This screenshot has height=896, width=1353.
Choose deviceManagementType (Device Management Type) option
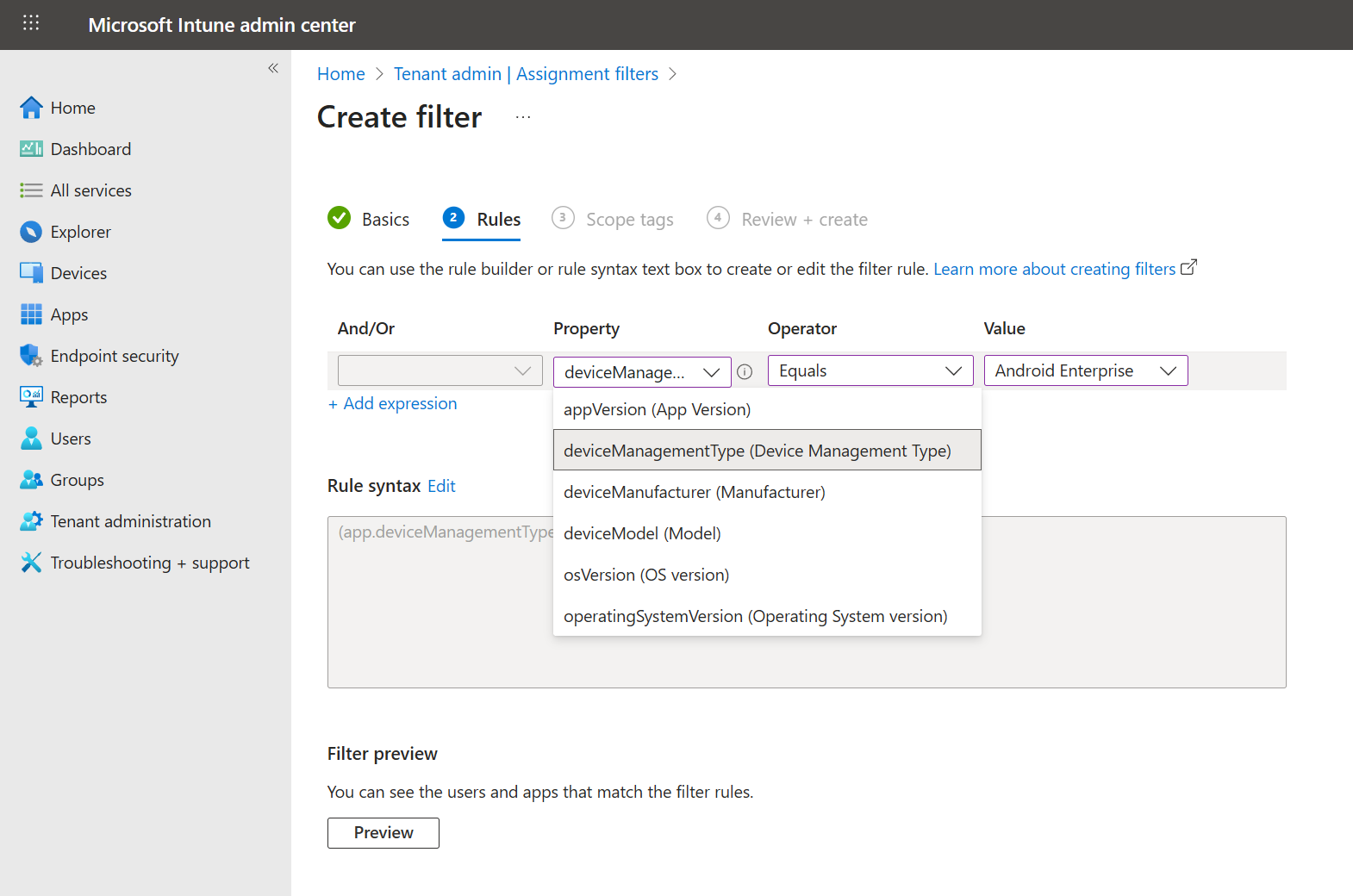point(767,450)
